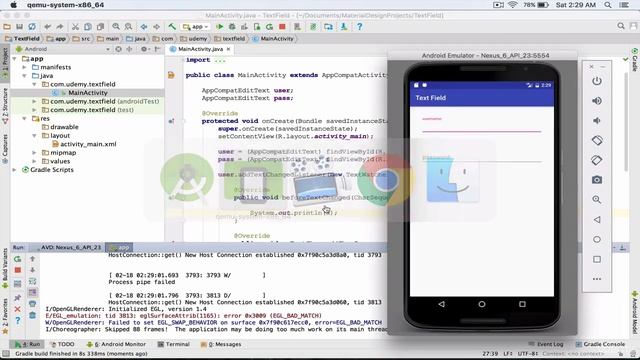640x360 pixels.
Task: Click the Open project folder toolbar icon
Action: (7, 27)
